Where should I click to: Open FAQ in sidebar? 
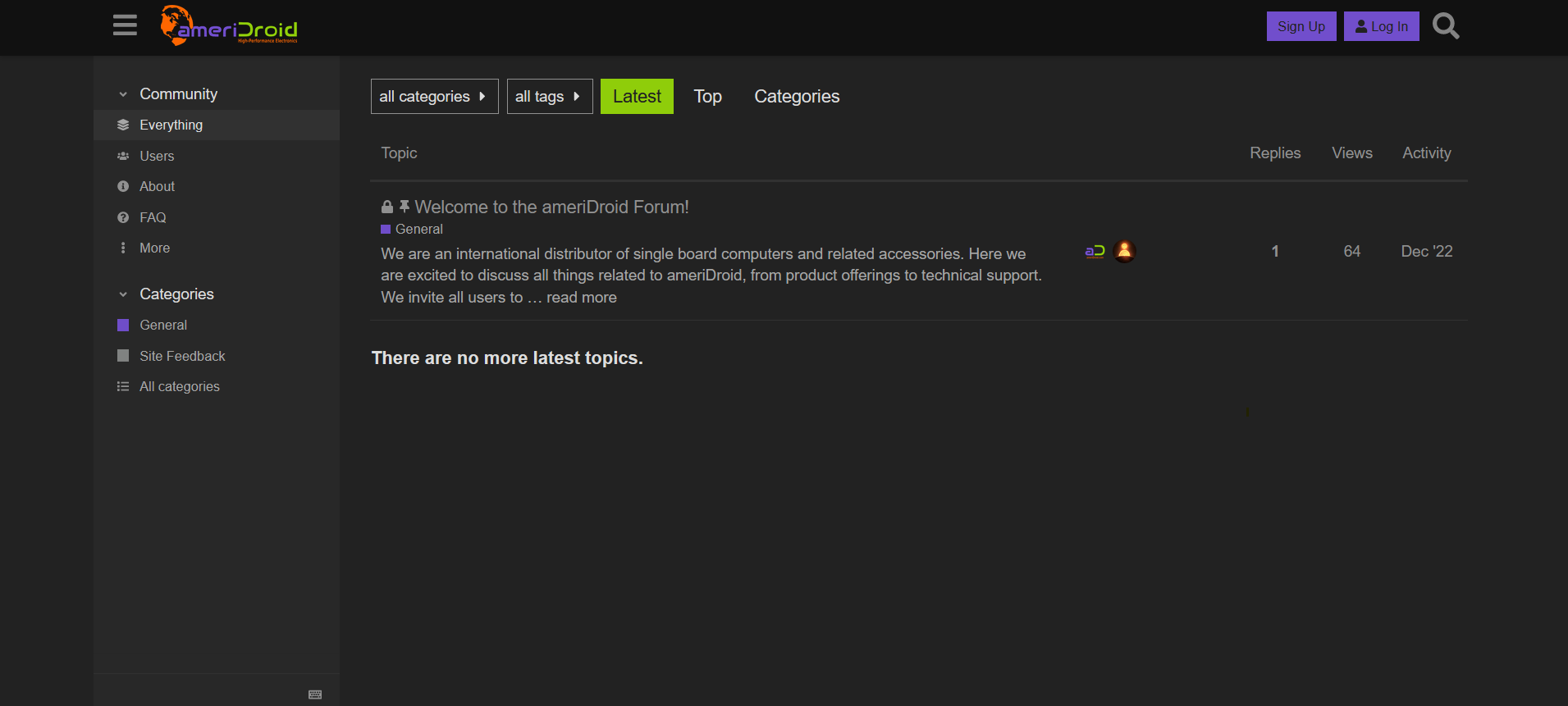tap(153, 217)
